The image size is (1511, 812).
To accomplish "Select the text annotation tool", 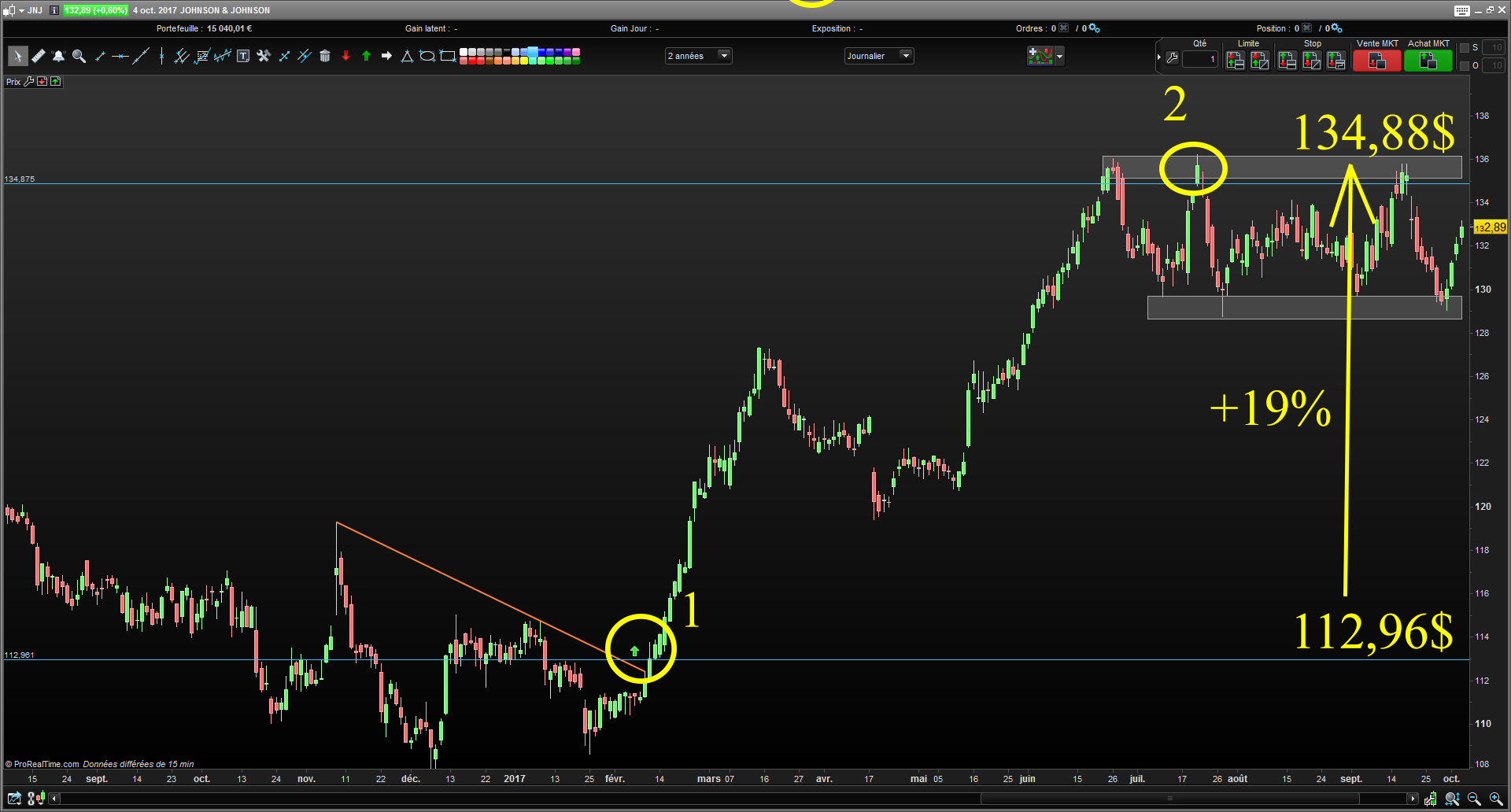I will click(x=242, y=56).
